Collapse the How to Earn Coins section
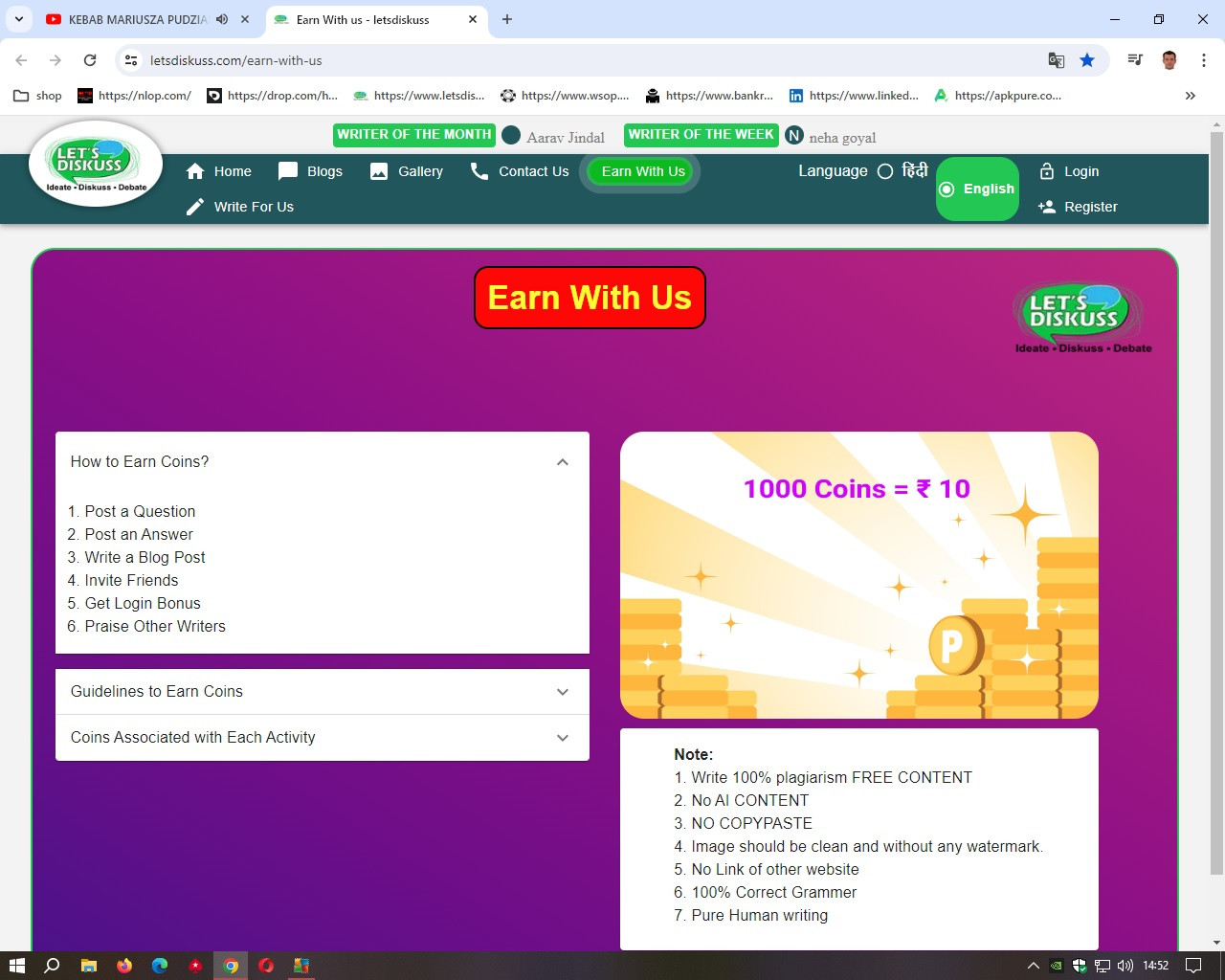Screen dimensions: 1225x980 tap(563, 462)
